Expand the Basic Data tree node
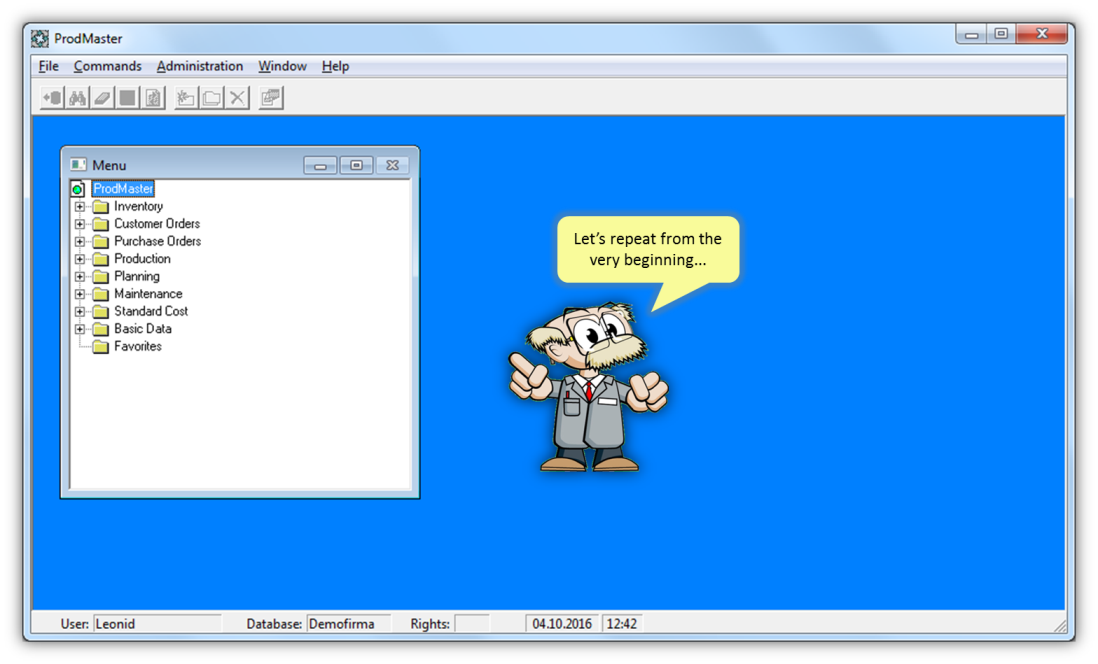1098x664 pixels. [x=80, y=329]
